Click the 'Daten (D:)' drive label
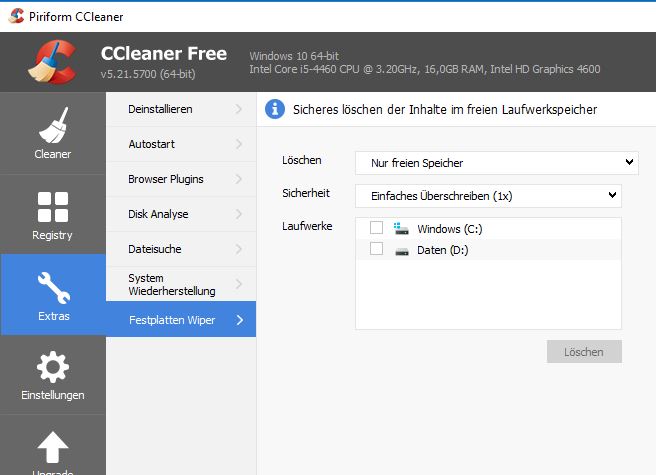This screenshot has width=656, height=475. pos(443,250)
